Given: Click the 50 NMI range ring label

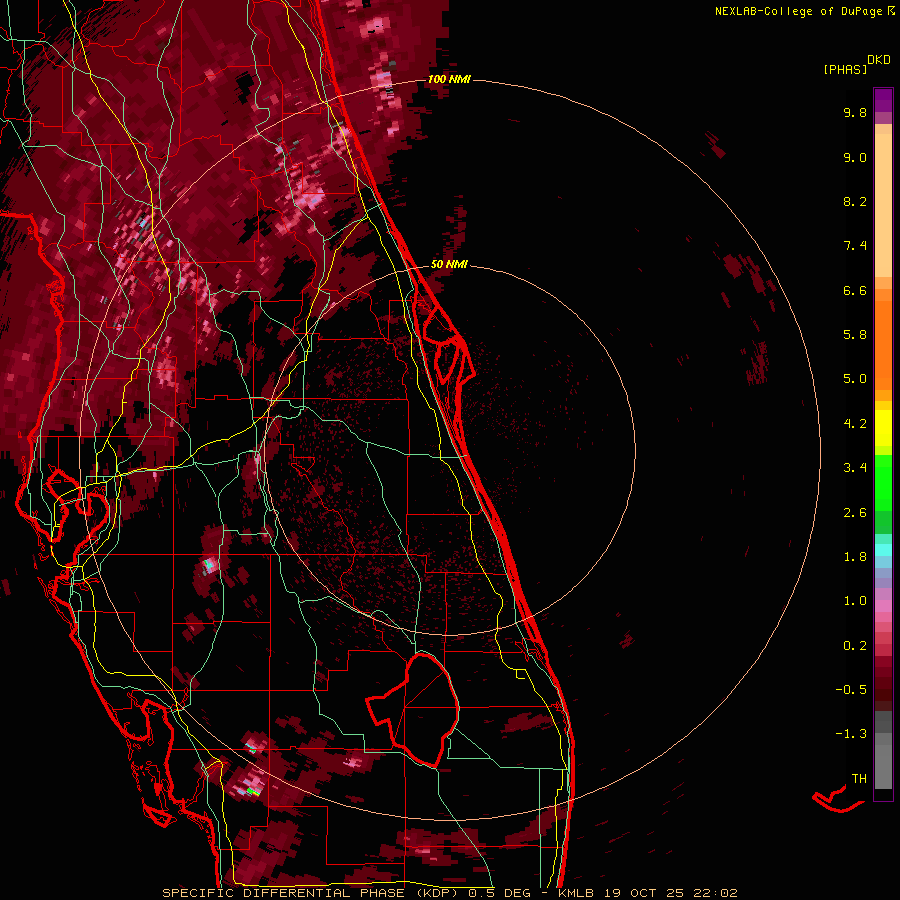Looking at the screenshot, I should [x=449, y=265].
